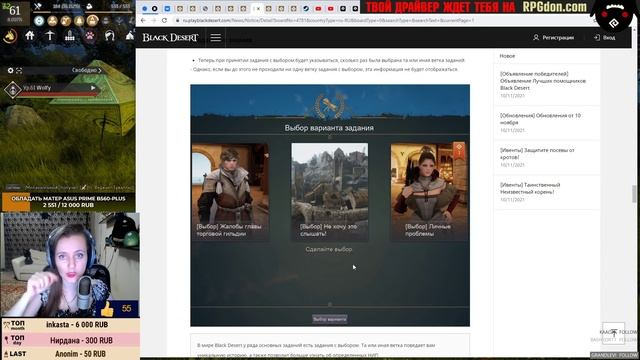Switch to the first YouTube browser tab
Viewport: 640px width, 360px height.
[x=318, y=9]
